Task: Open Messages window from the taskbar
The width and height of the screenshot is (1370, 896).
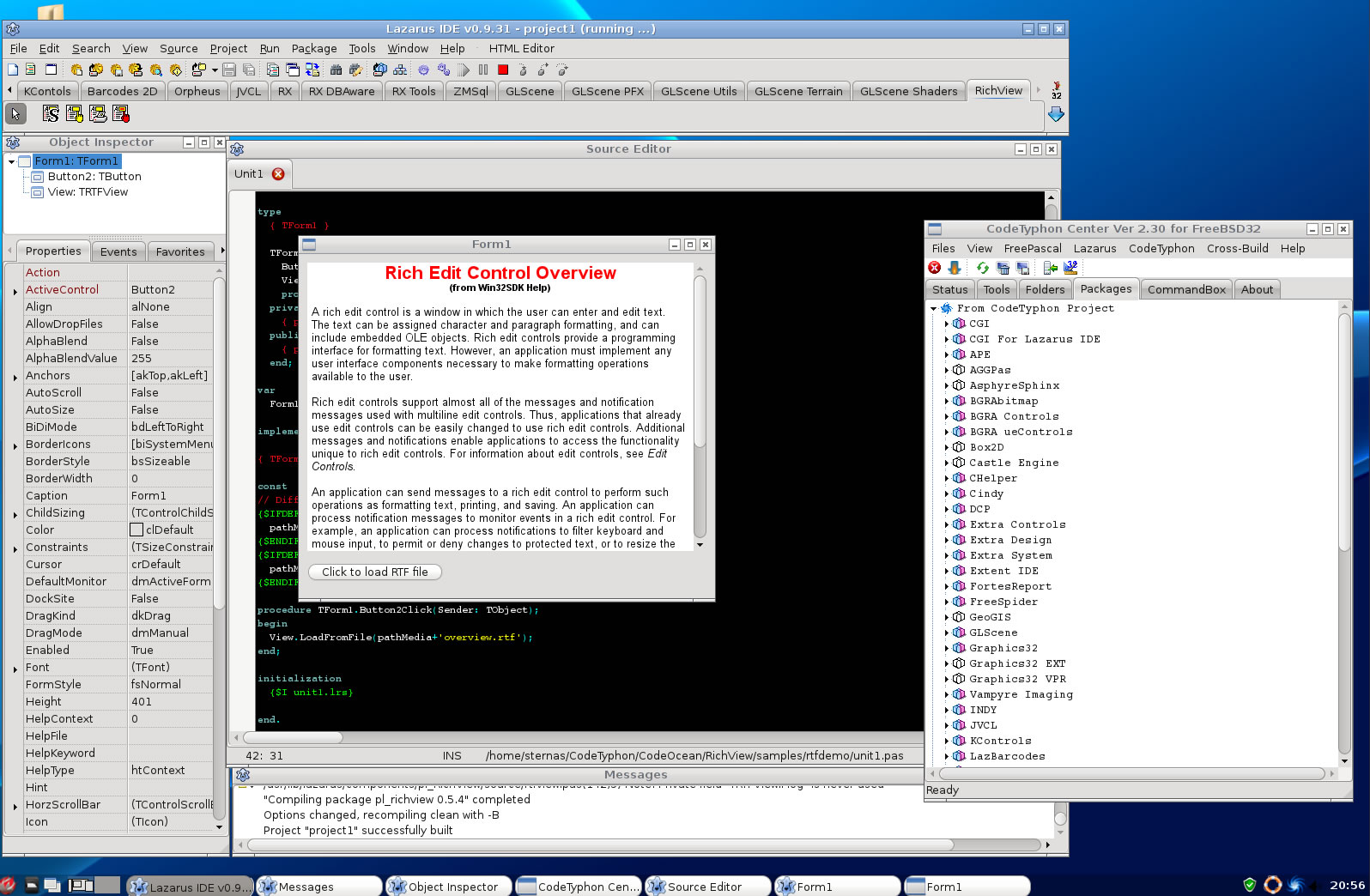Action: pos(318,887)
